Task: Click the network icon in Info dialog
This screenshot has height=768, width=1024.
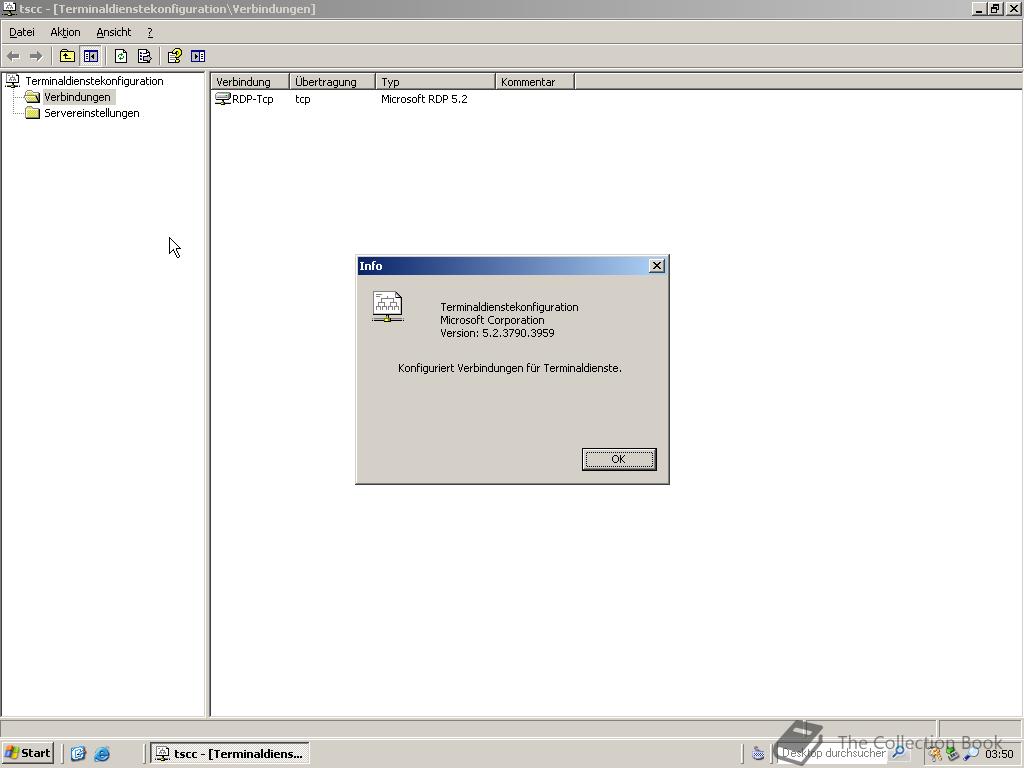Action: point(387,307)
